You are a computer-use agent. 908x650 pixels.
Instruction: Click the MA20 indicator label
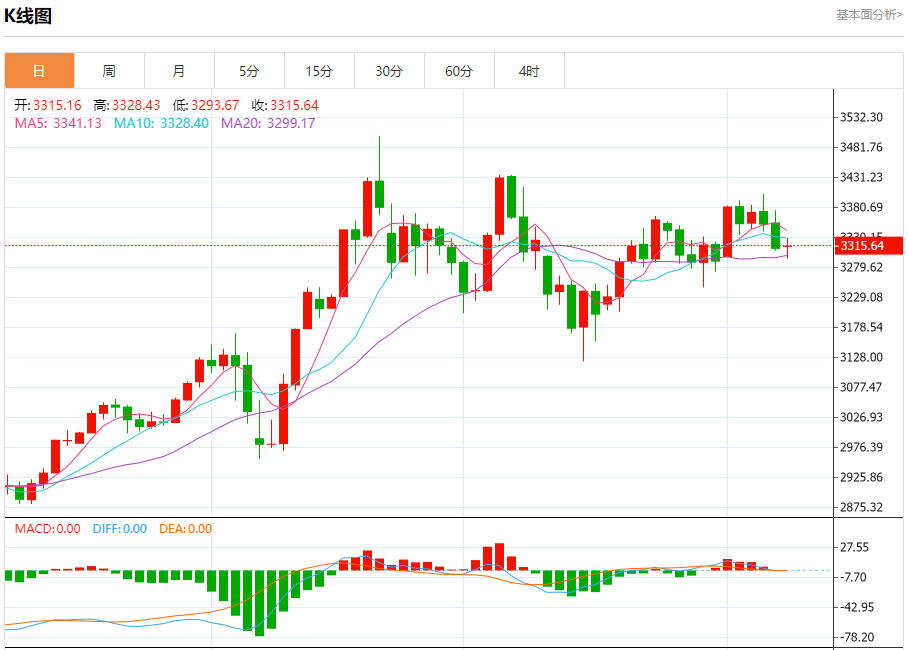pos(268,123)
